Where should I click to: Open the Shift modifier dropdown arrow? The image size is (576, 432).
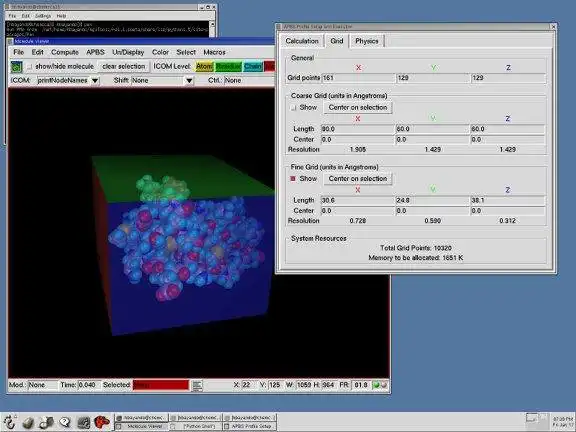[189, 80]
